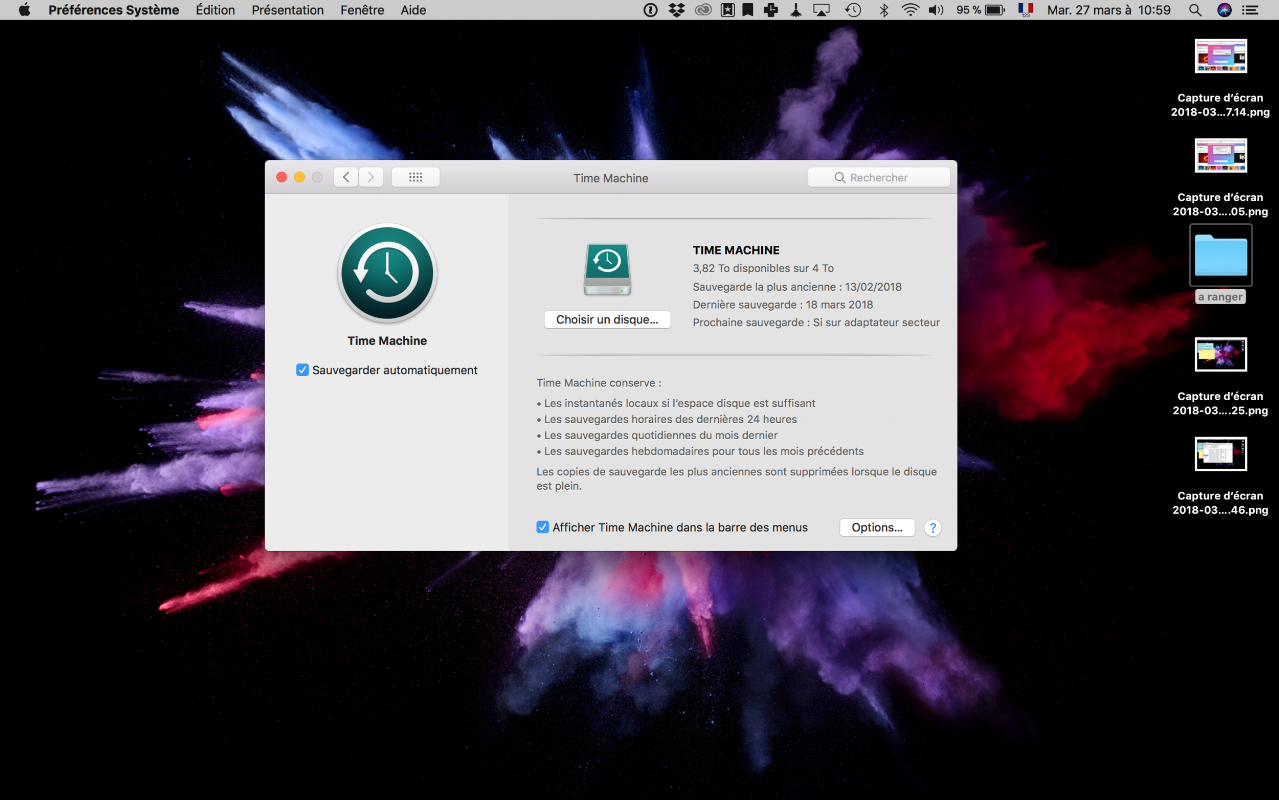Screen dimensions: 1279x800
Task: Click the boxed star menu bar icon
Action: 727,10
